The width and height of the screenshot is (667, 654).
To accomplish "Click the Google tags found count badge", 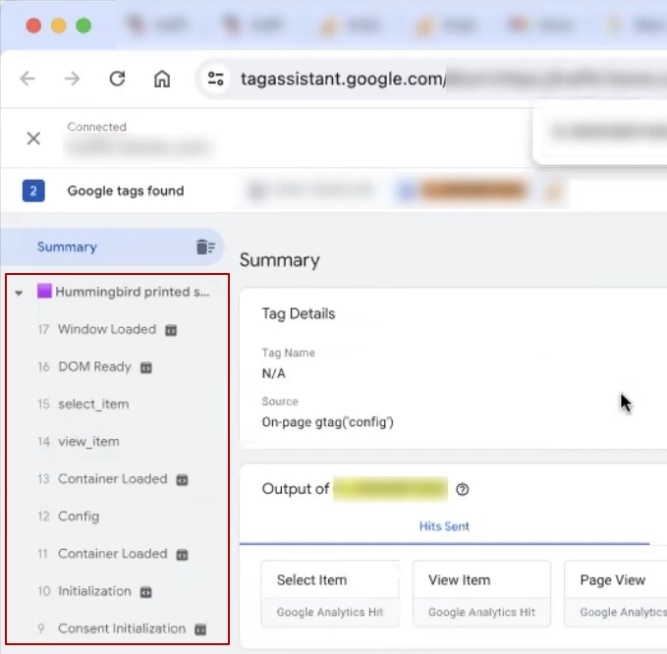I will (x=33, y=191).
